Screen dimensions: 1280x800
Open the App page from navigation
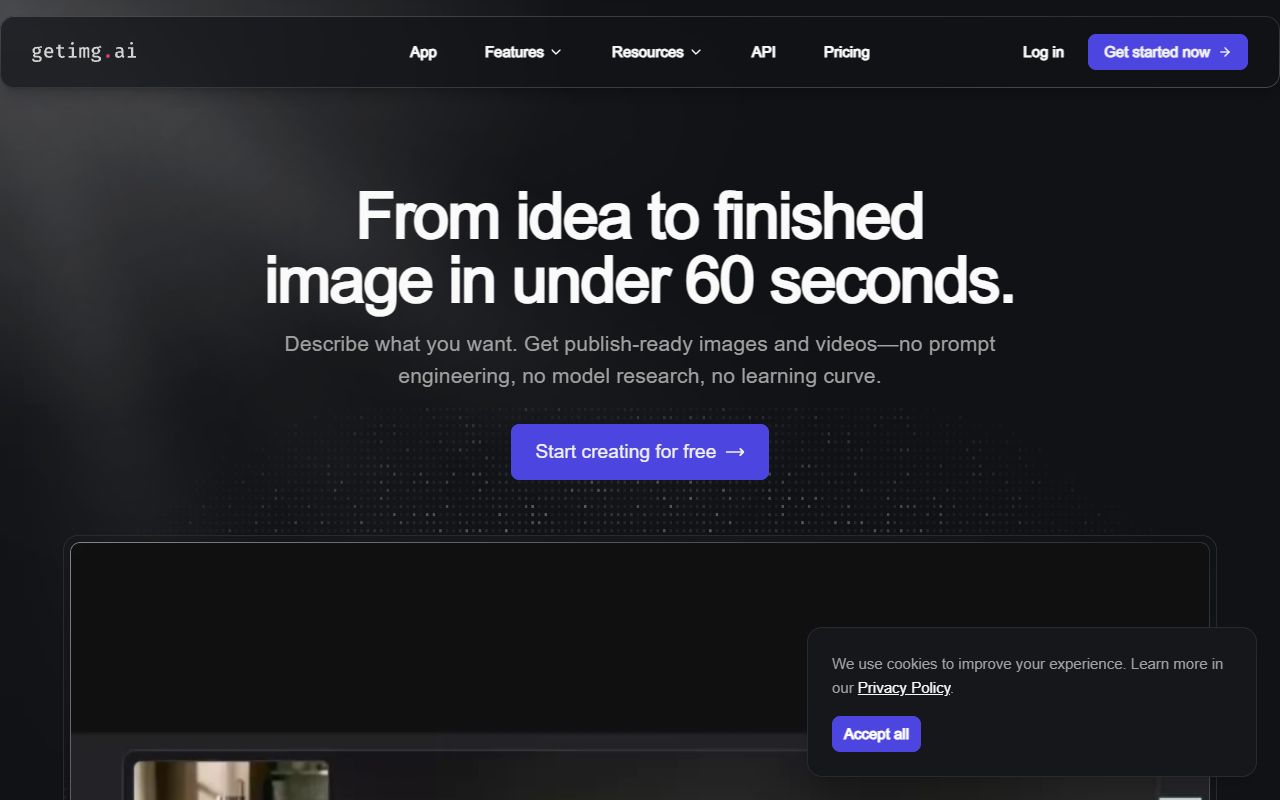(x=423, y=52)
